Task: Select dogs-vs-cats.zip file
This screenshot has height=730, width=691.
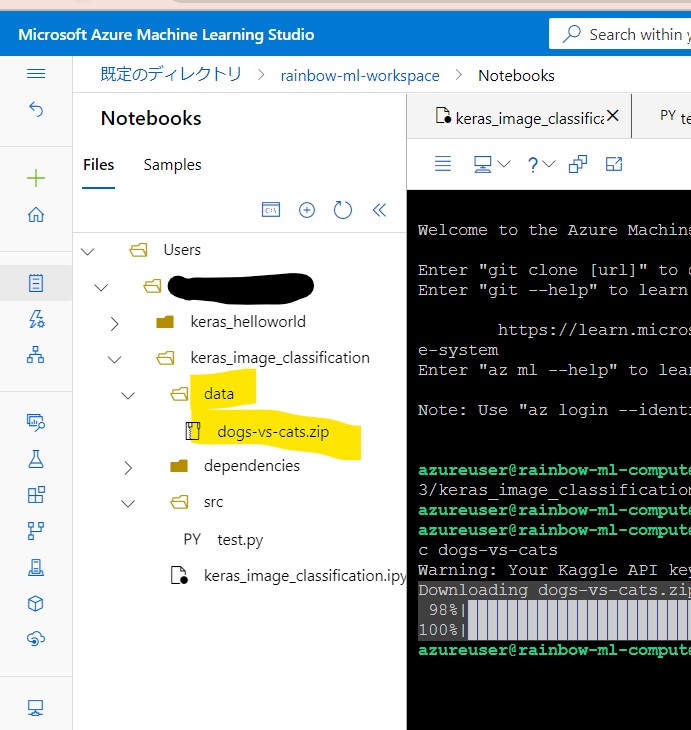Action: tap(273, 432)
